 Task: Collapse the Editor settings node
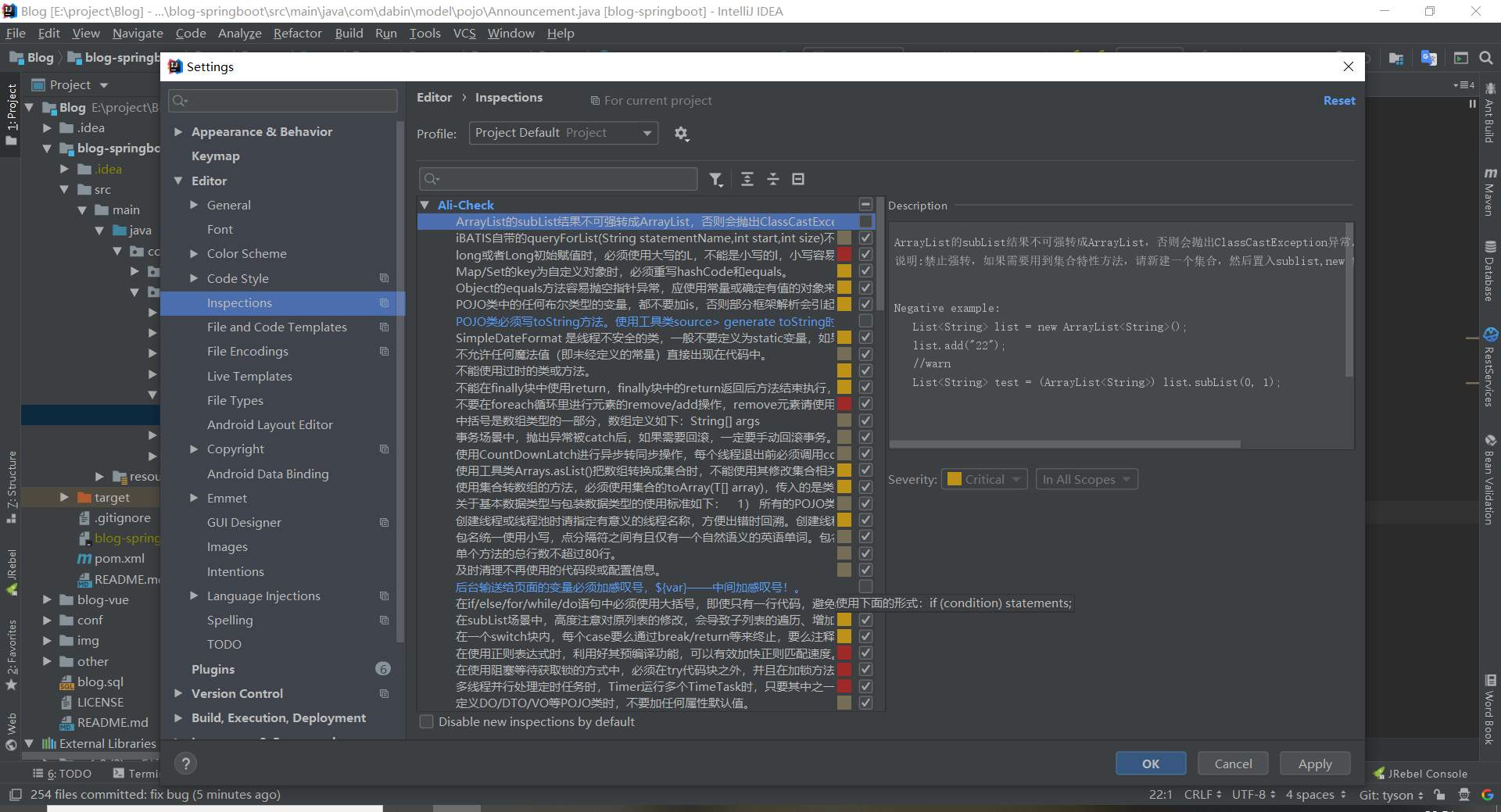[178, 181]
